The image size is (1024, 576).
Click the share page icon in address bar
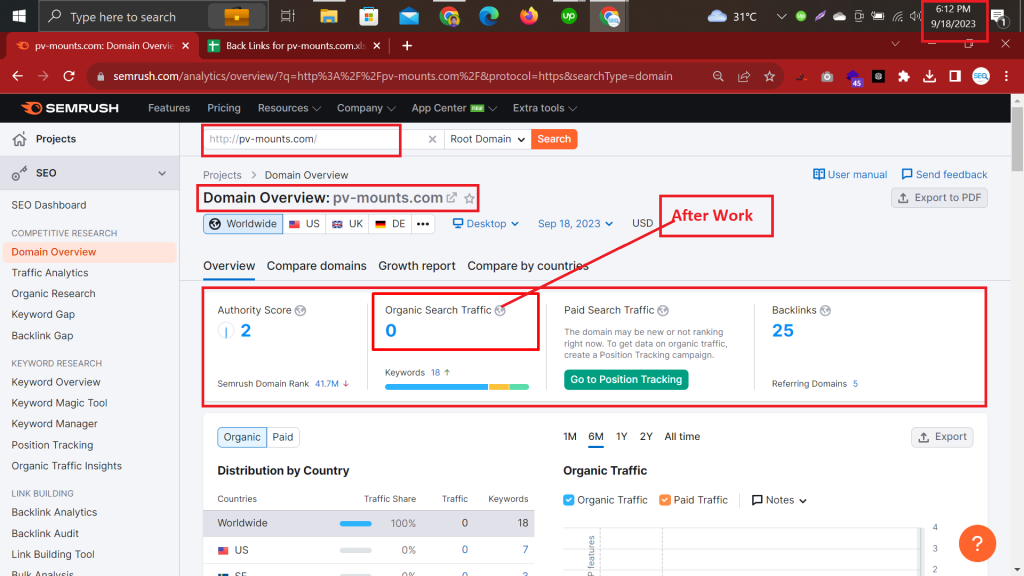tap(744, 76)
